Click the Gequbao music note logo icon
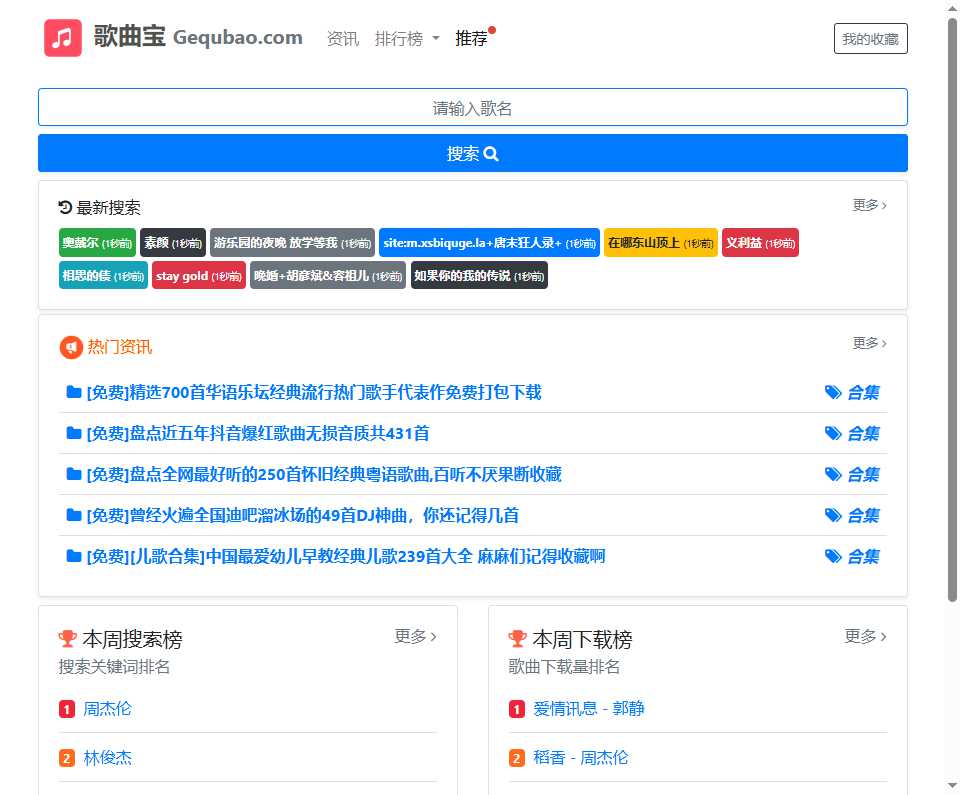Image resolution: width=960 pixels, height=795 pixels. 62,37
